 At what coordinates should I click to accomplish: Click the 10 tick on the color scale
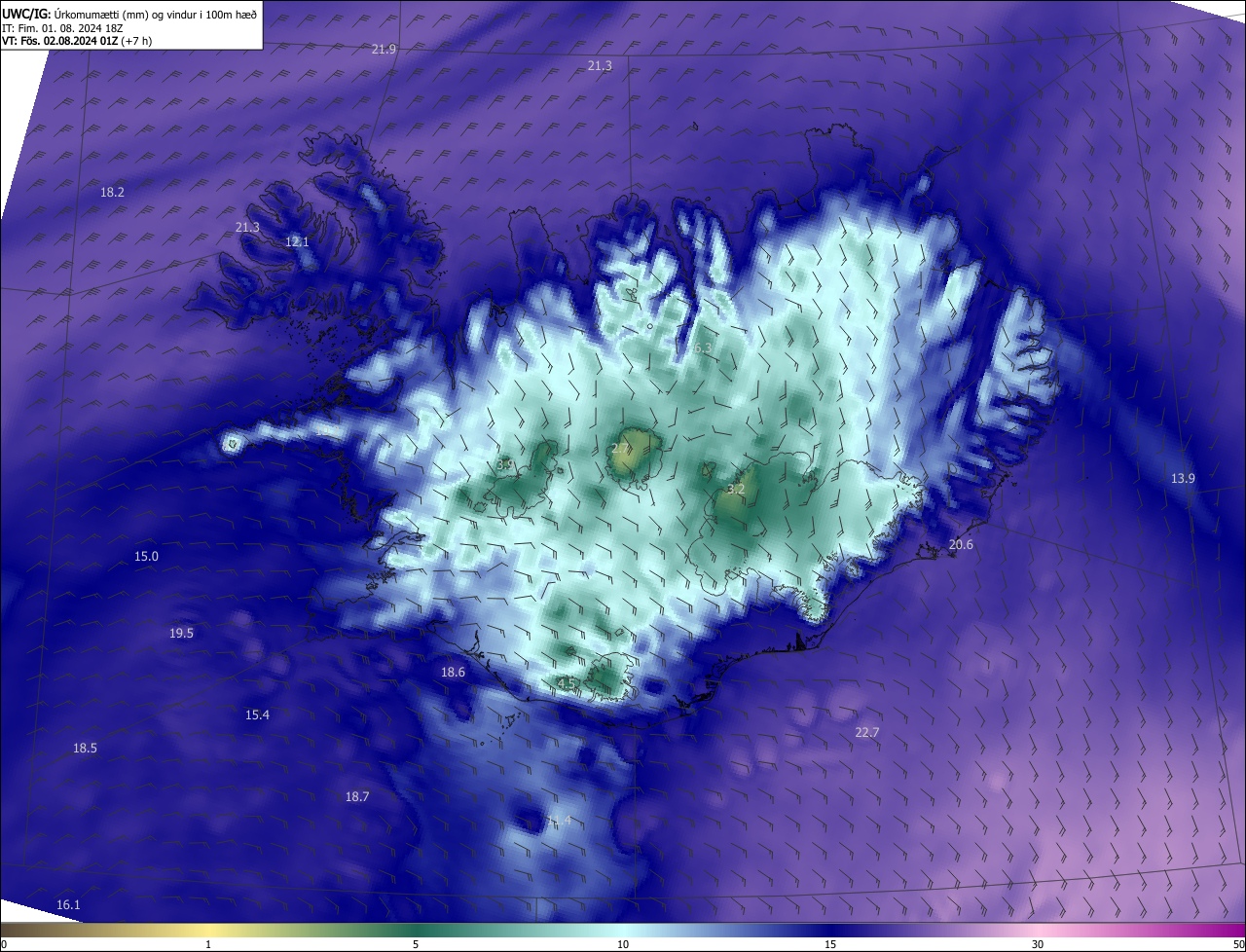(x=623, y=944)
